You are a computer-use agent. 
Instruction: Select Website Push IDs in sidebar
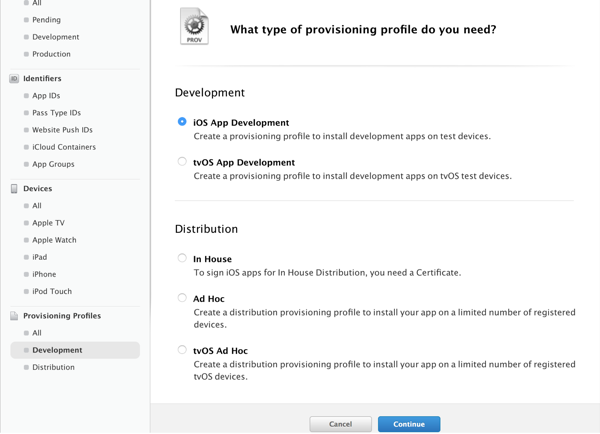click(62, 130)
